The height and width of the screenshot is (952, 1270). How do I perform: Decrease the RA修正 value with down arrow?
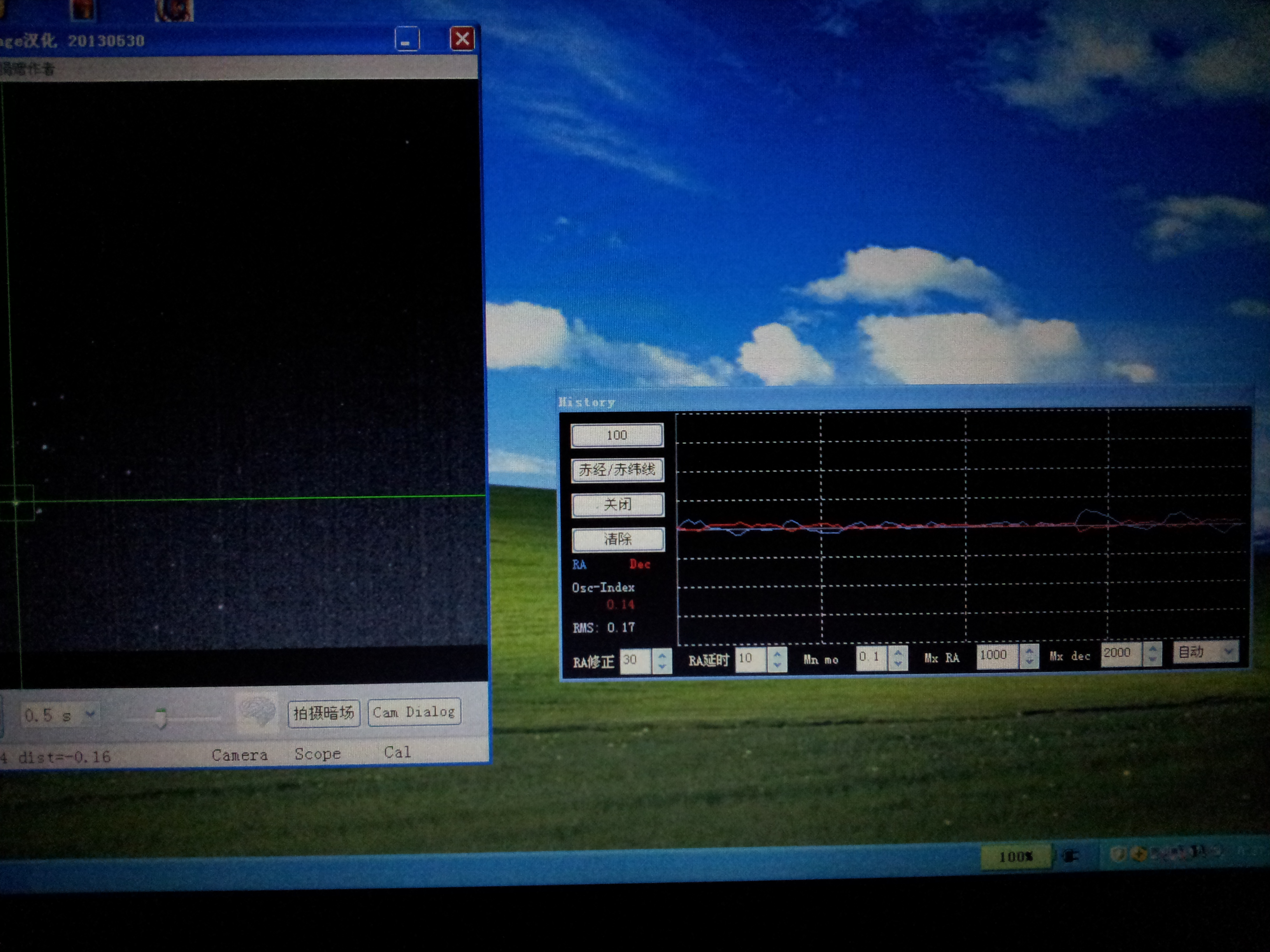click(662, 666)
